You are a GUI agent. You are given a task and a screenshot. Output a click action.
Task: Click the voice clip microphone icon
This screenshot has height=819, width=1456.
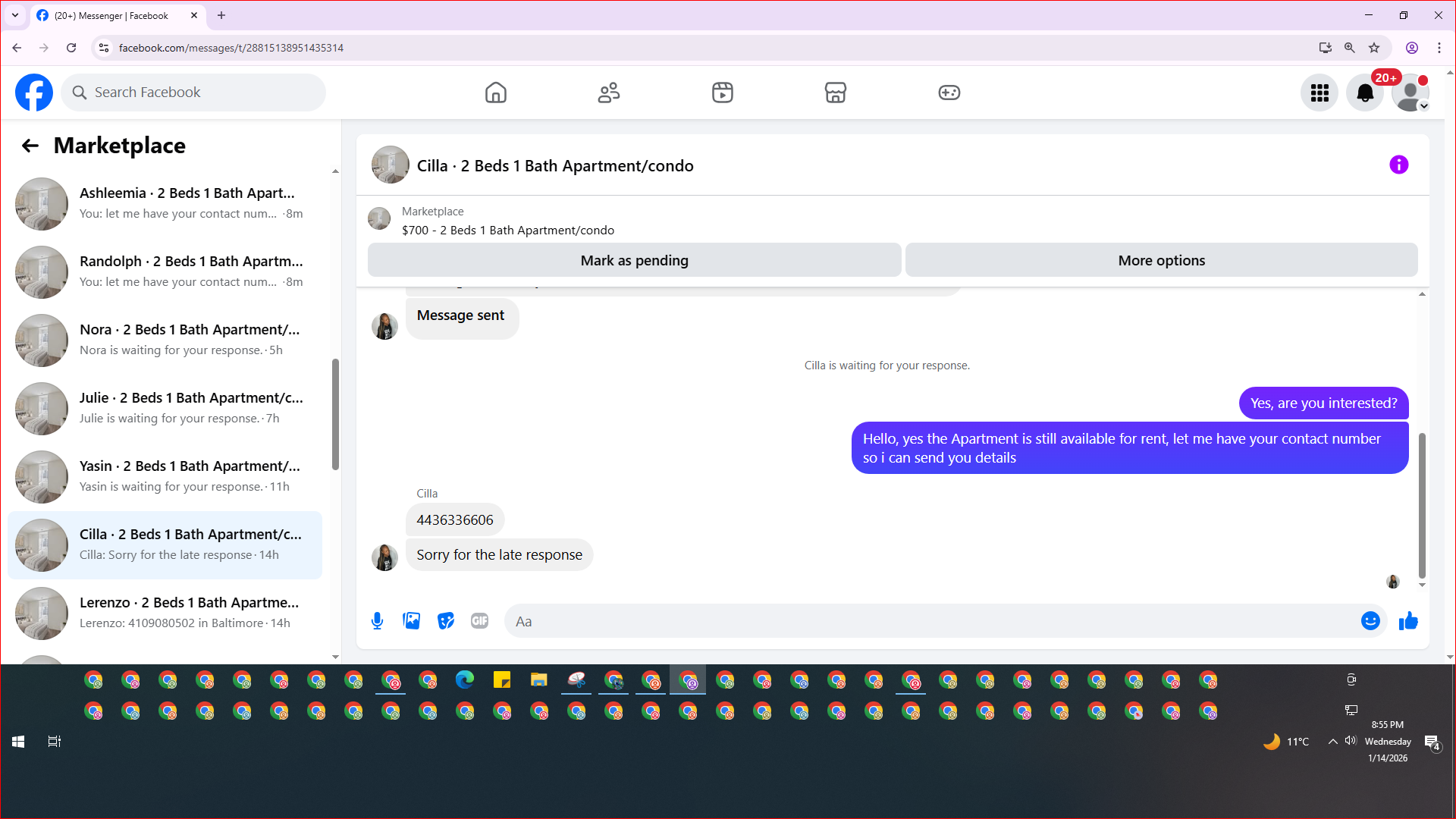(377, 621)
